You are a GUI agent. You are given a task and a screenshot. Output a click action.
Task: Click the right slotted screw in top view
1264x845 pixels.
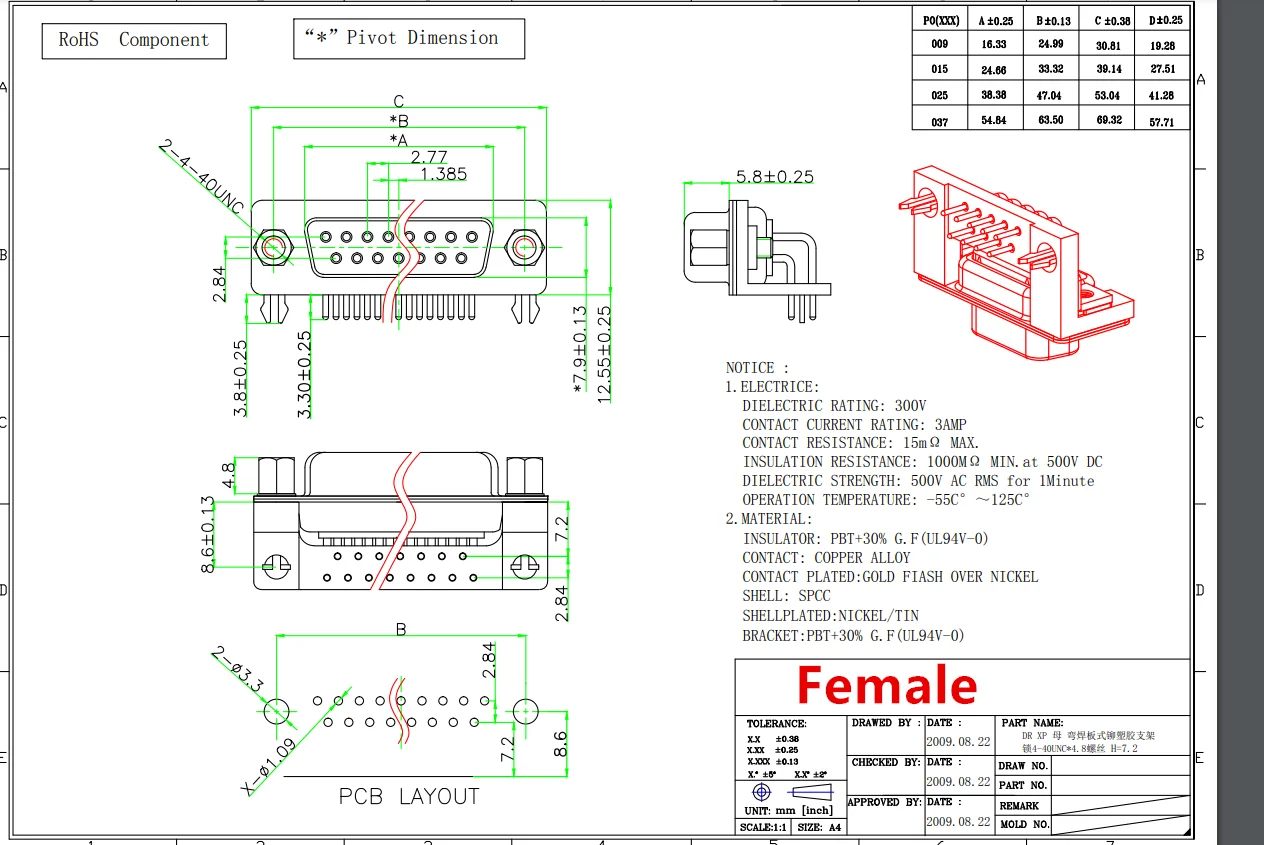point(523,567)
